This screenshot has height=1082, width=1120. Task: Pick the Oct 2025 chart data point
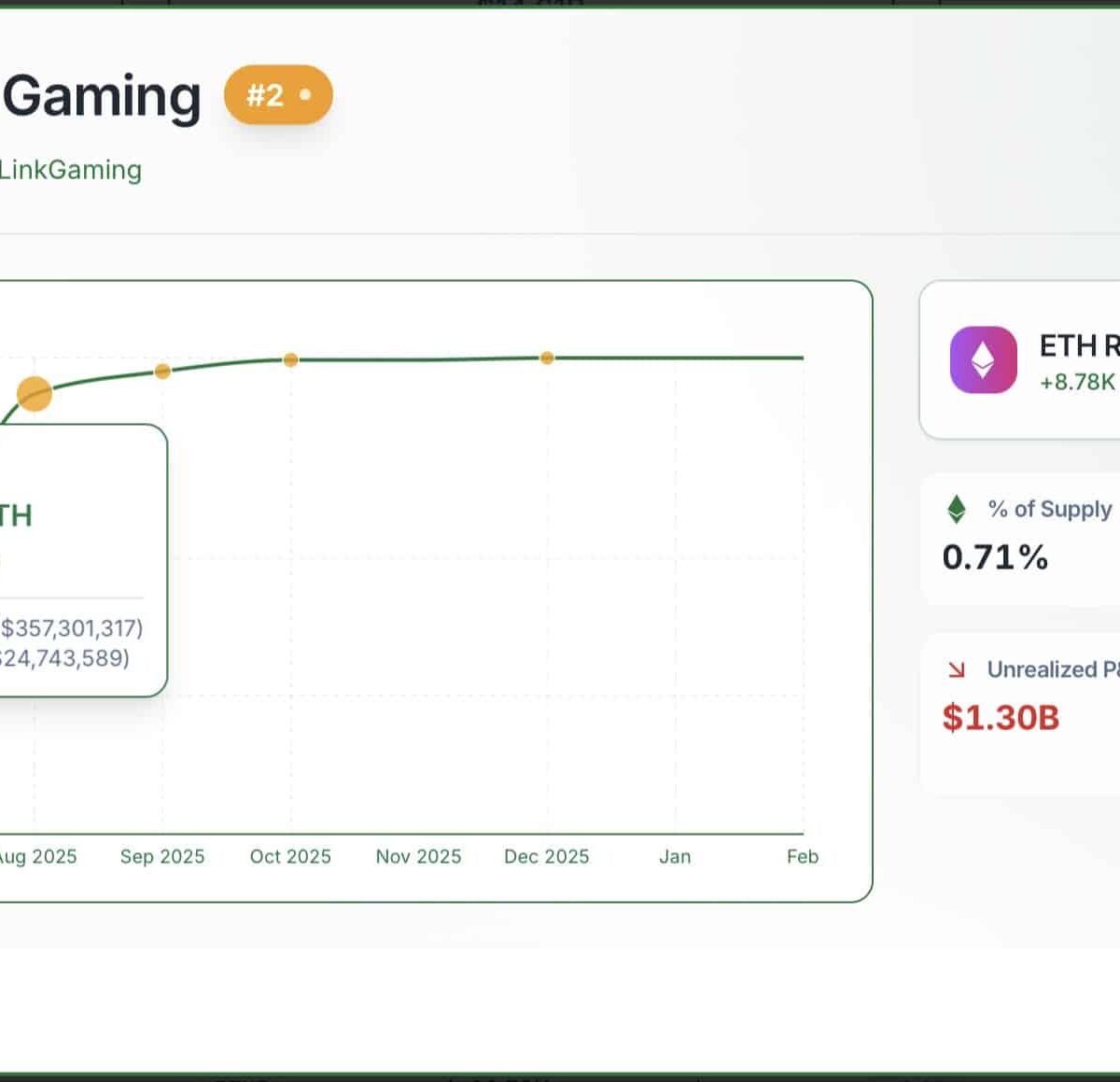pos(290,359)
